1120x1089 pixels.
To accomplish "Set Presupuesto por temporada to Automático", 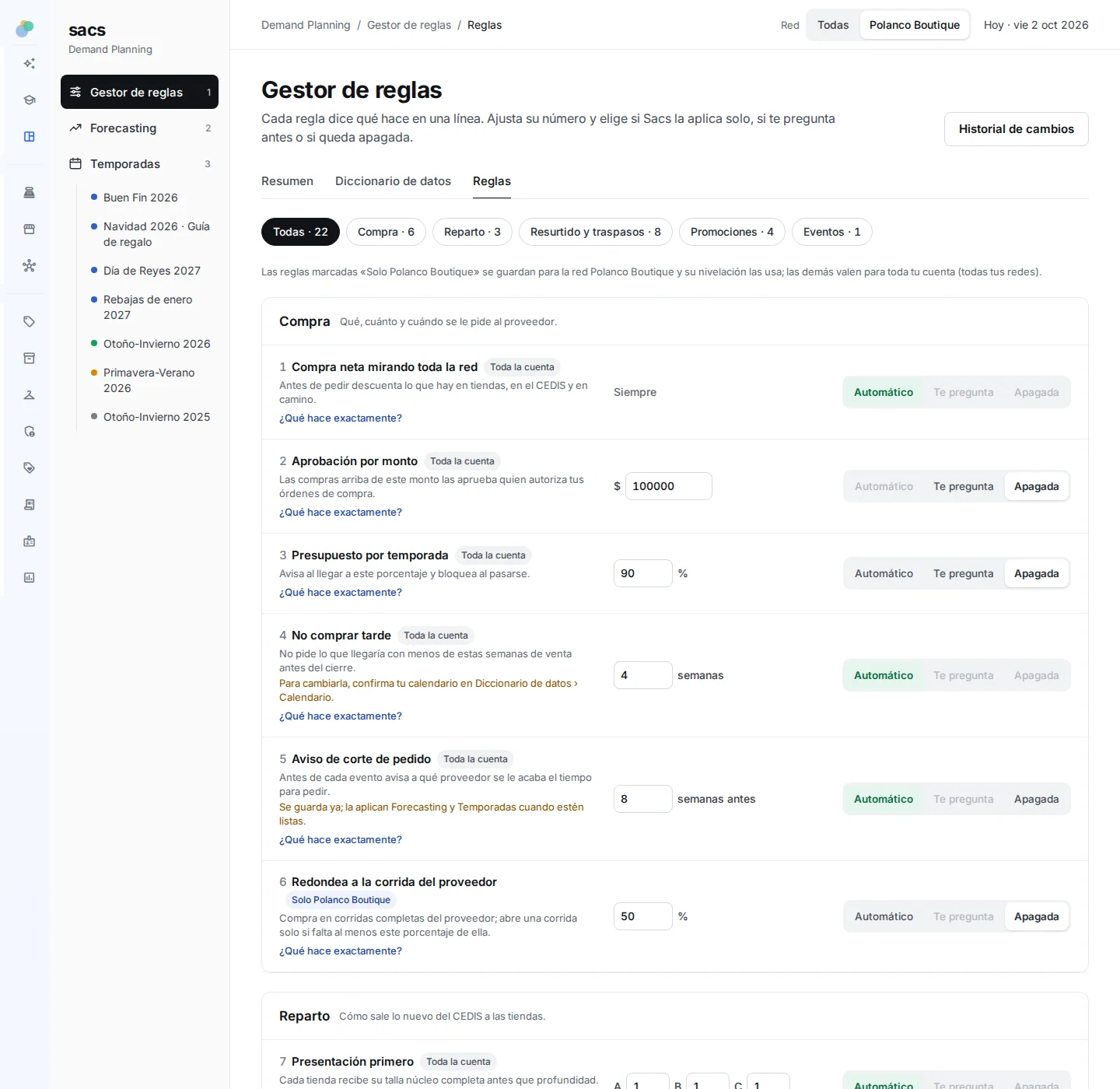I will (884, 573).
